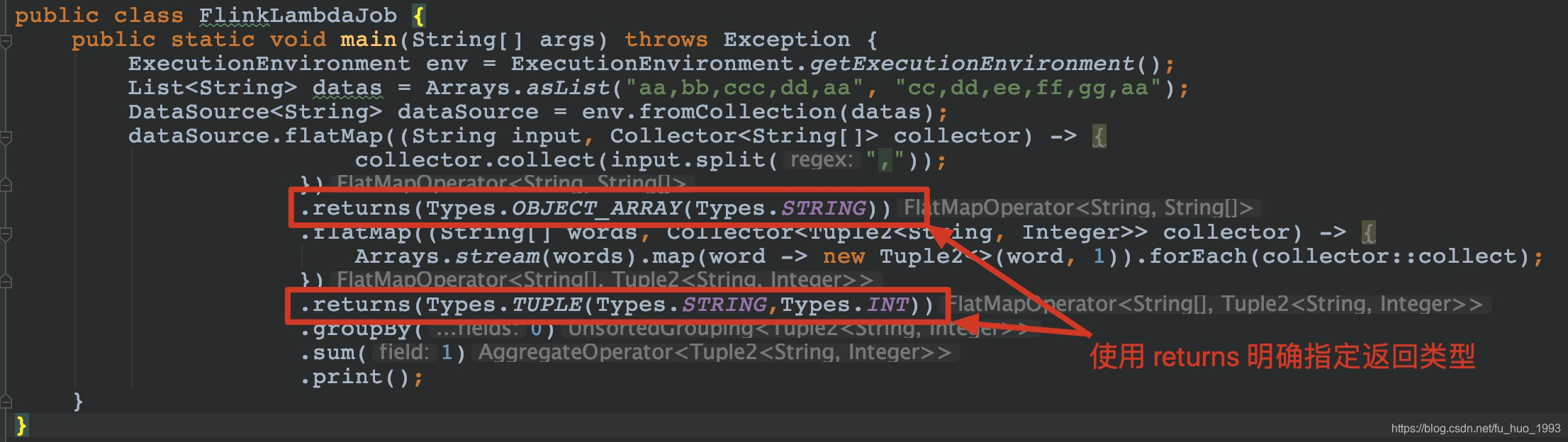1568x442 pixels.
Task: Click the "getExecutionEnvironment" method call
Action: click(972, 64)
